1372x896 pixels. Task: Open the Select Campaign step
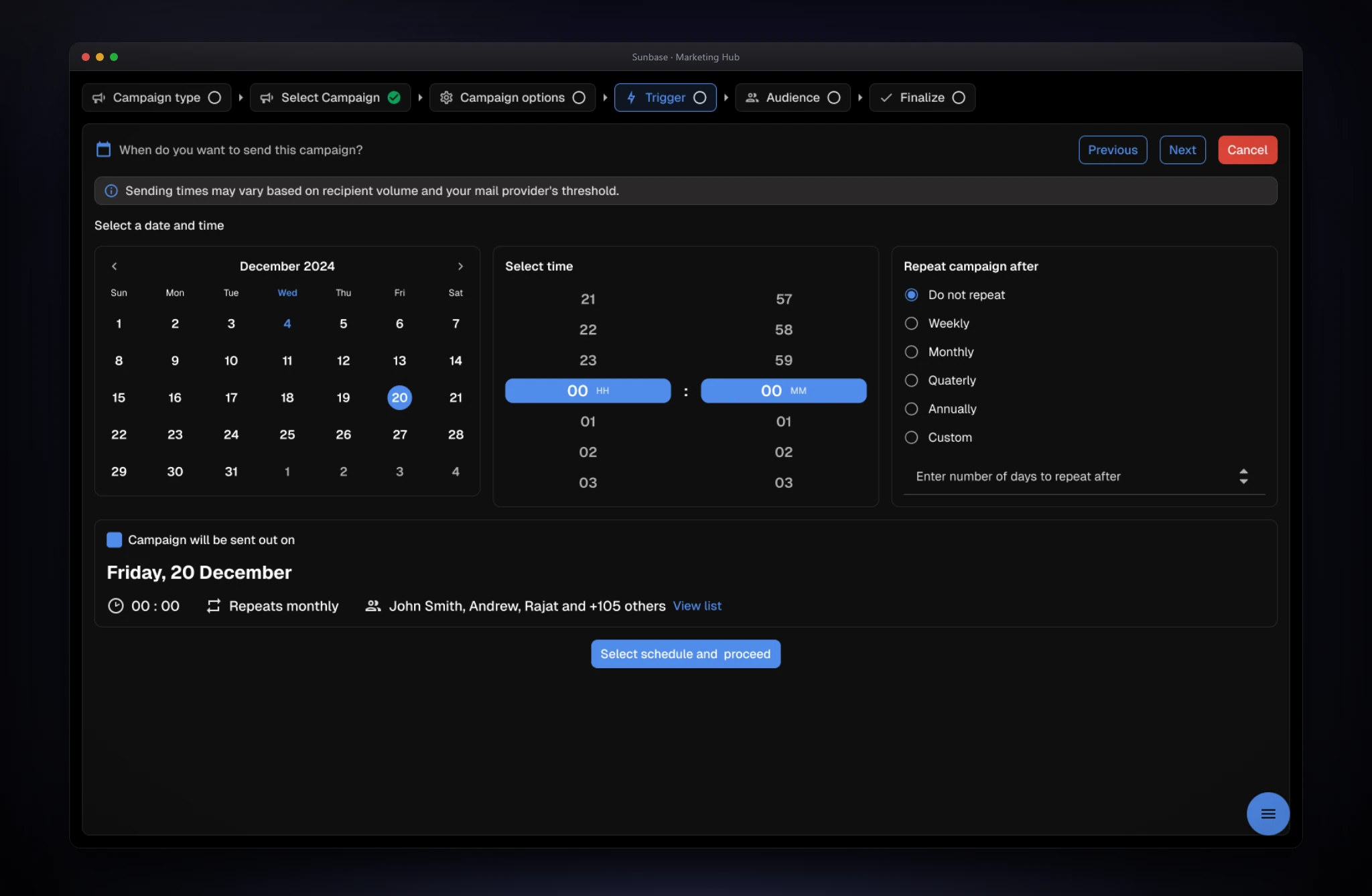click(330, 98)
